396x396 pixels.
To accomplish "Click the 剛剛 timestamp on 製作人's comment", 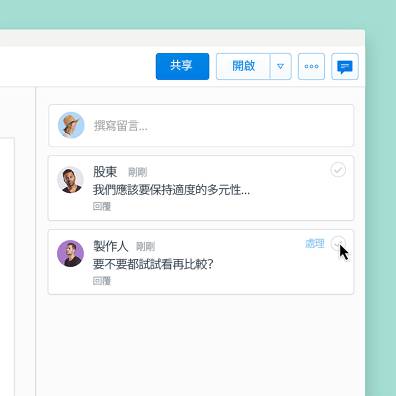I will tap(146, 247).
